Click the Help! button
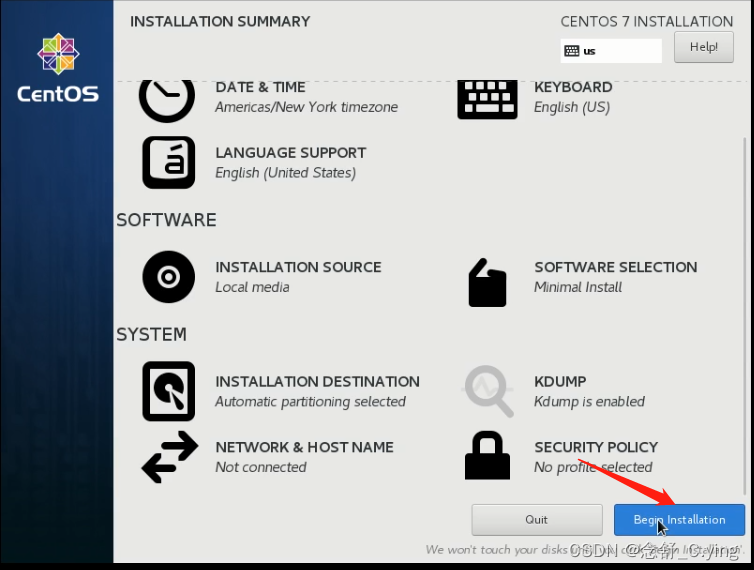Screen dimensions: 754x570 click(704, 47)
